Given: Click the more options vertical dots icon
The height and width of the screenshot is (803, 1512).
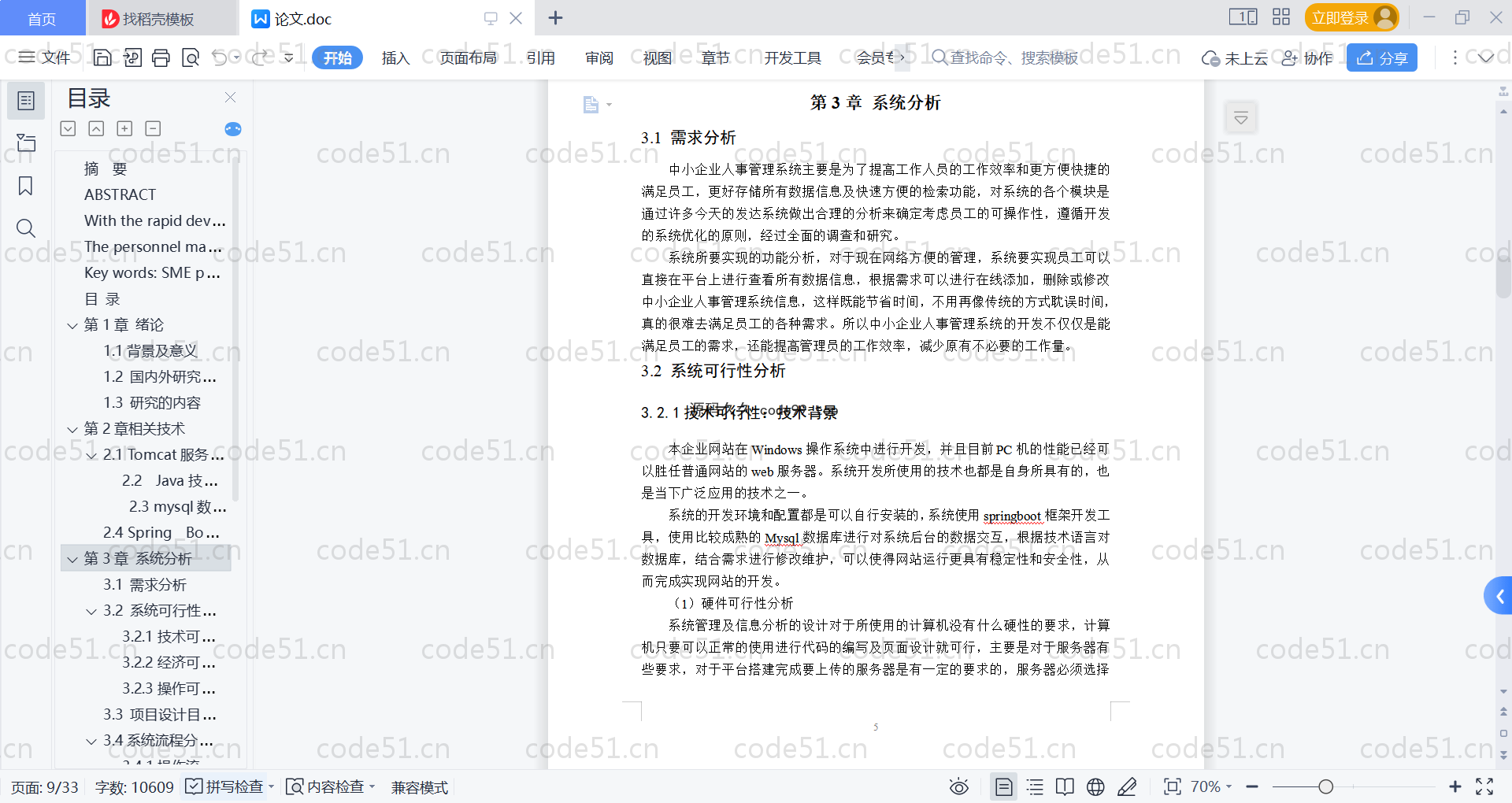Looking at the screenshot, I should click(x=1455, y=57).
